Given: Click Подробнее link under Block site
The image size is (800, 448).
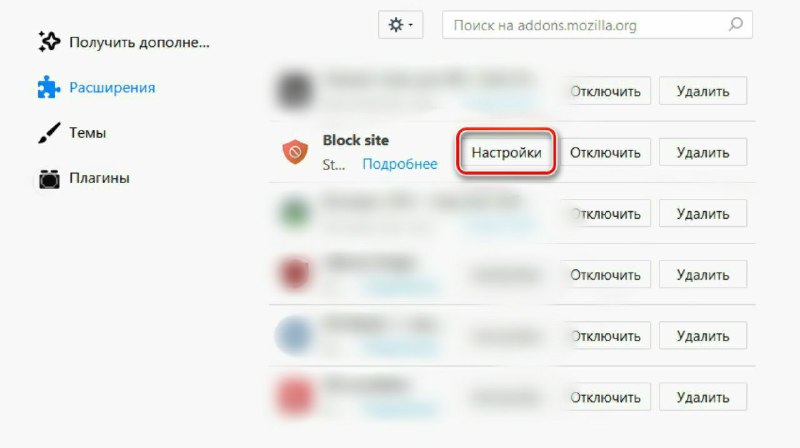Looking at the screenshot, I should coord(399,164).
